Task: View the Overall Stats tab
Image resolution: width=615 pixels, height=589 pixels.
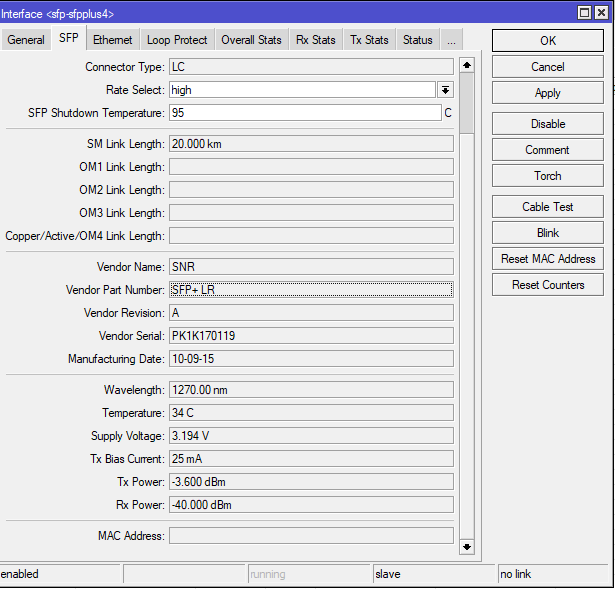Action: (x=251, y=40)
